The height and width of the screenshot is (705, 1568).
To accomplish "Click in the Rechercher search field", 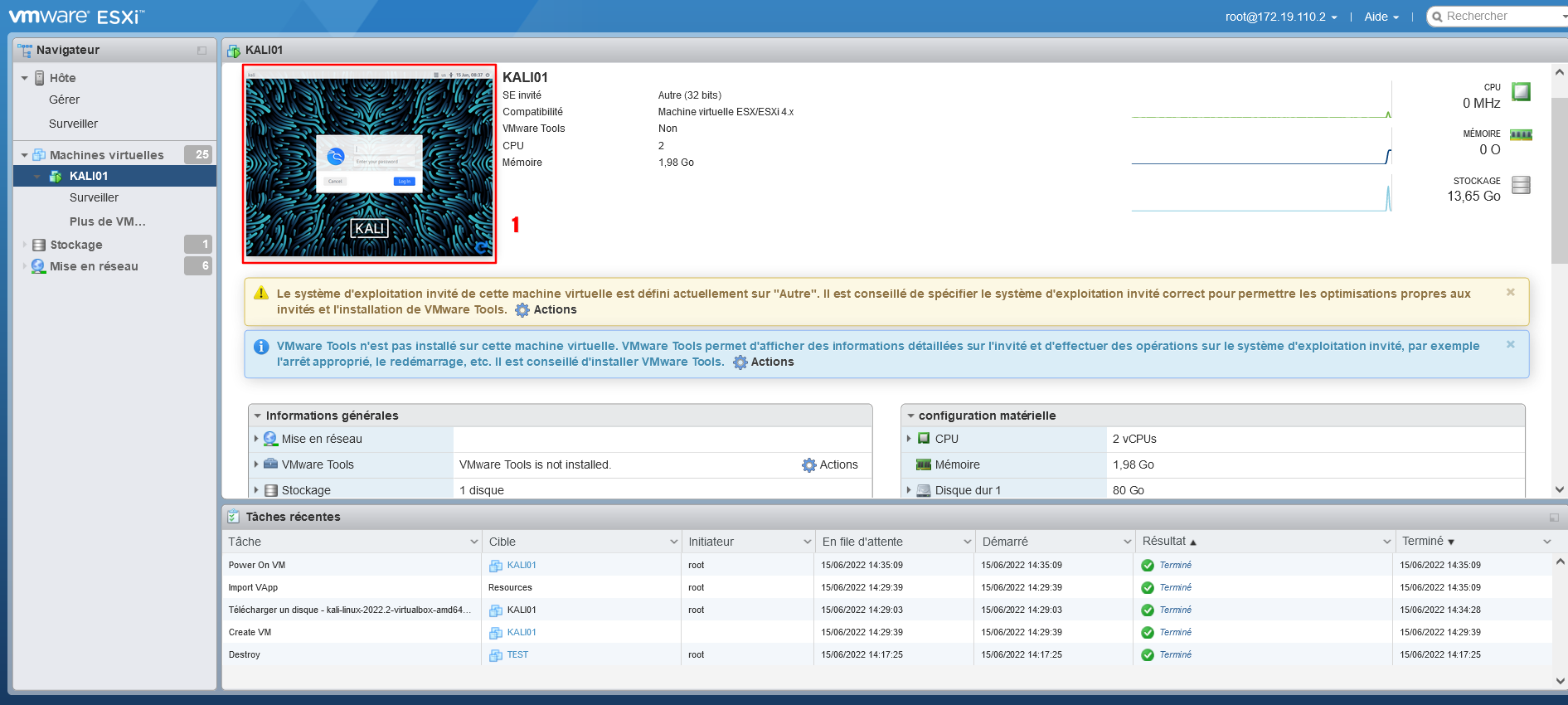I will point(1497,17).
